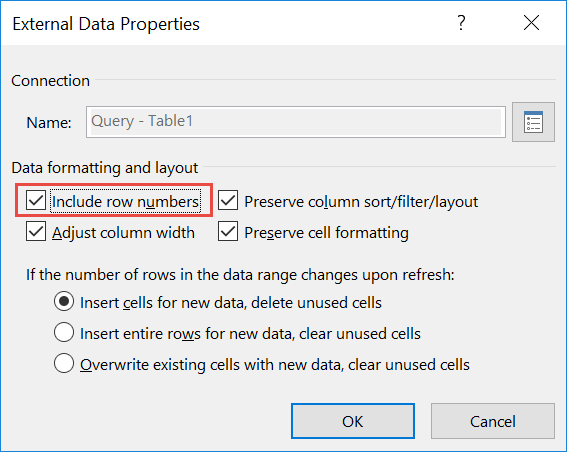Click the Name: field label
The height and width of the screenshot is (452, 567).
[49, 123]
